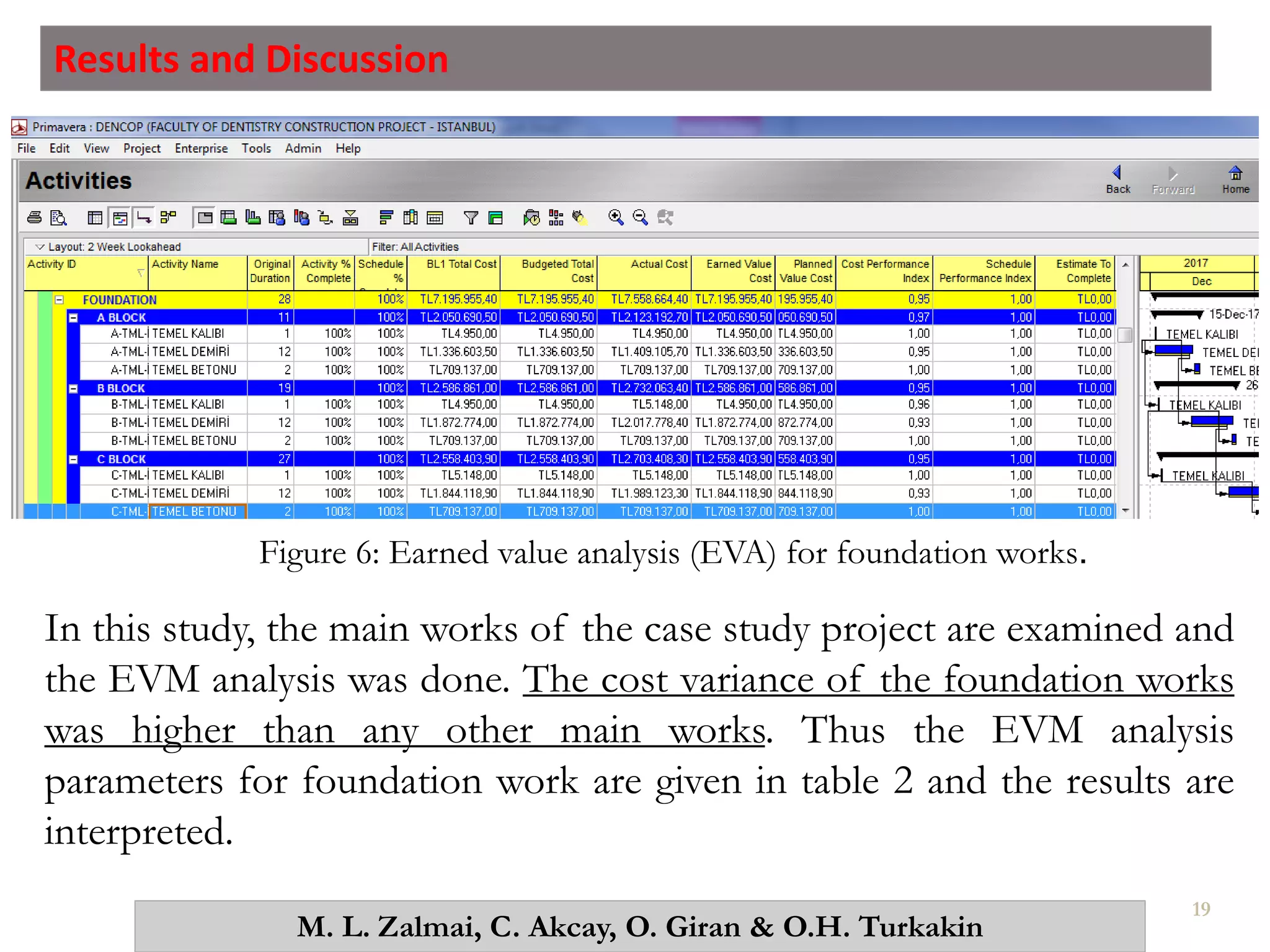Click the Schedule clock icon
Image resolution: width=1270 pixels, height=952 pixels.
[x=531, y=218]
